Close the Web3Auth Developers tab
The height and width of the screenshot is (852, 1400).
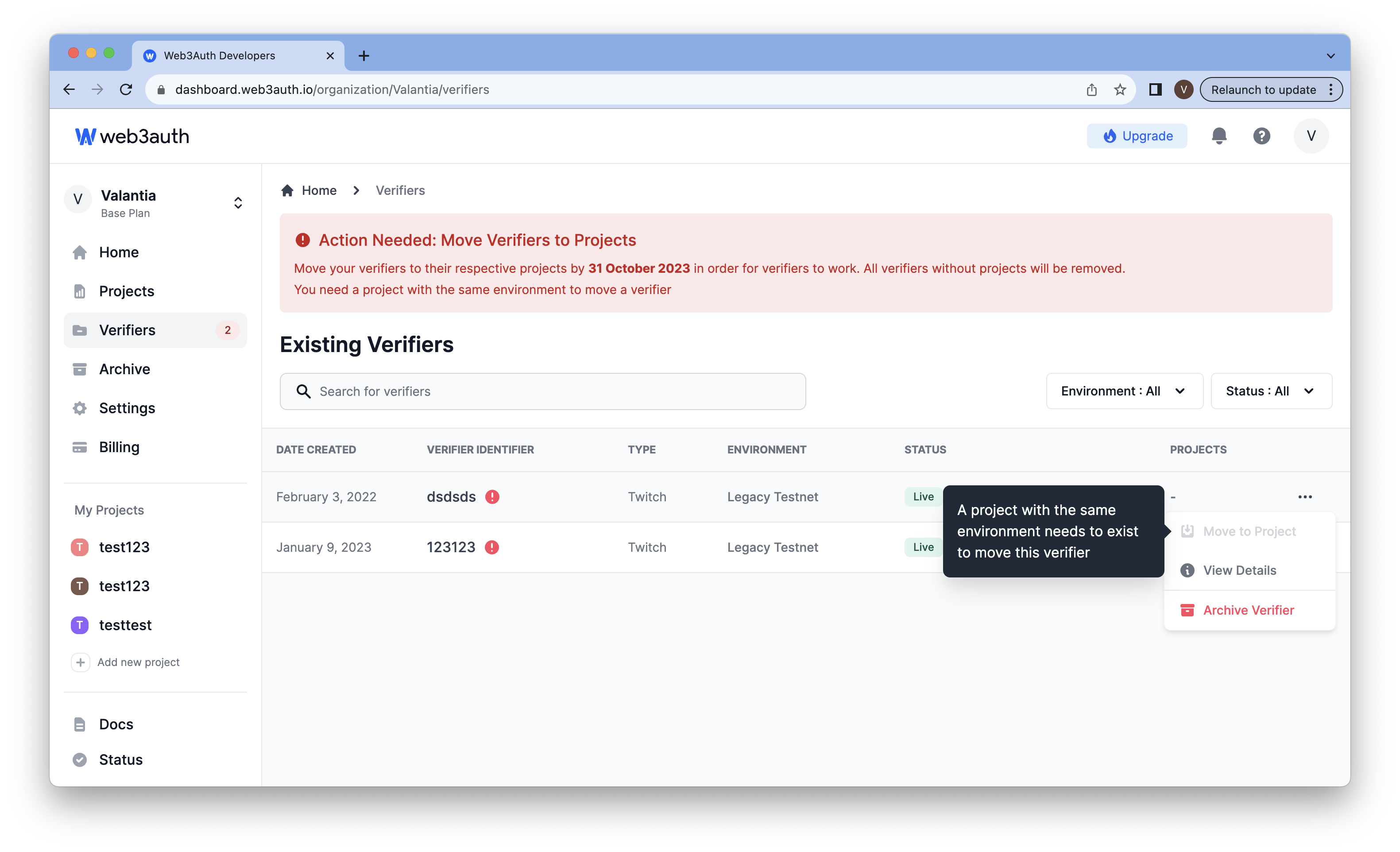coord(329,56)
